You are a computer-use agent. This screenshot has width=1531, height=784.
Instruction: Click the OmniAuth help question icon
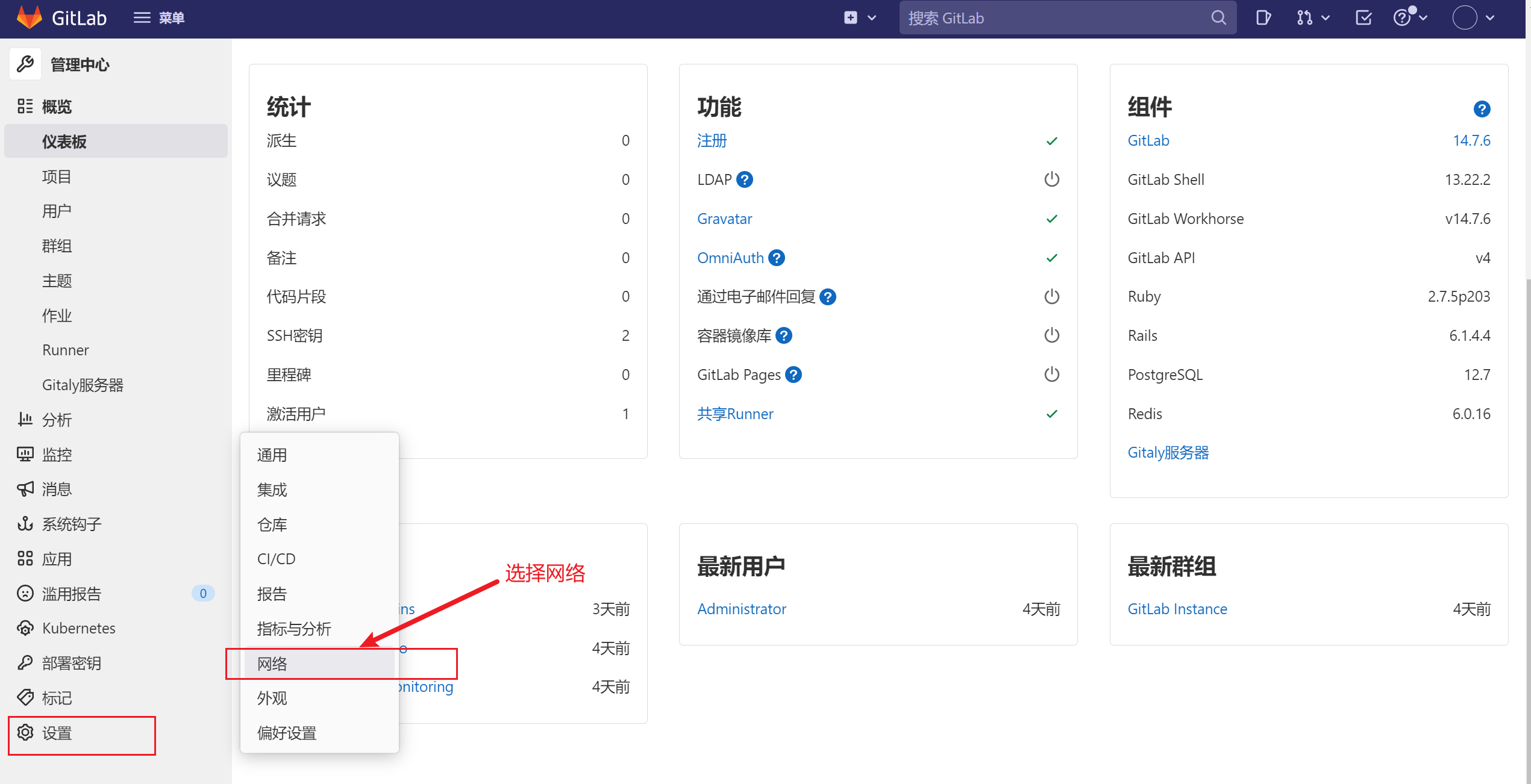pos(777,258)
